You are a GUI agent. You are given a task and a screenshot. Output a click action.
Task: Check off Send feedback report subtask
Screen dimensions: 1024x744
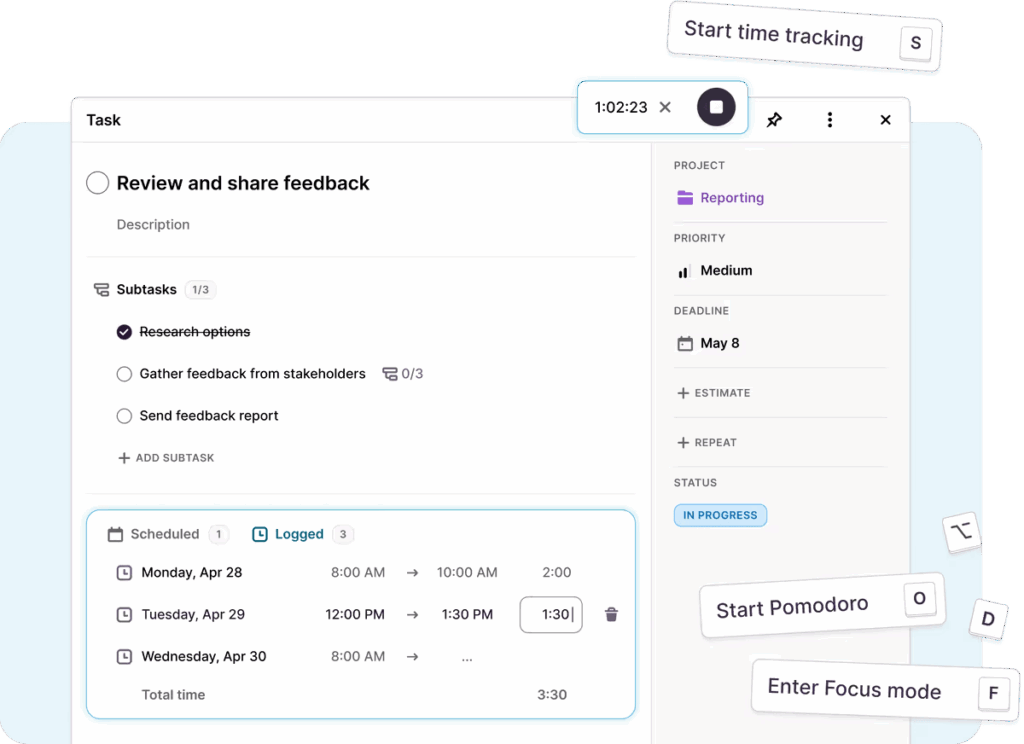click(124, 416)
